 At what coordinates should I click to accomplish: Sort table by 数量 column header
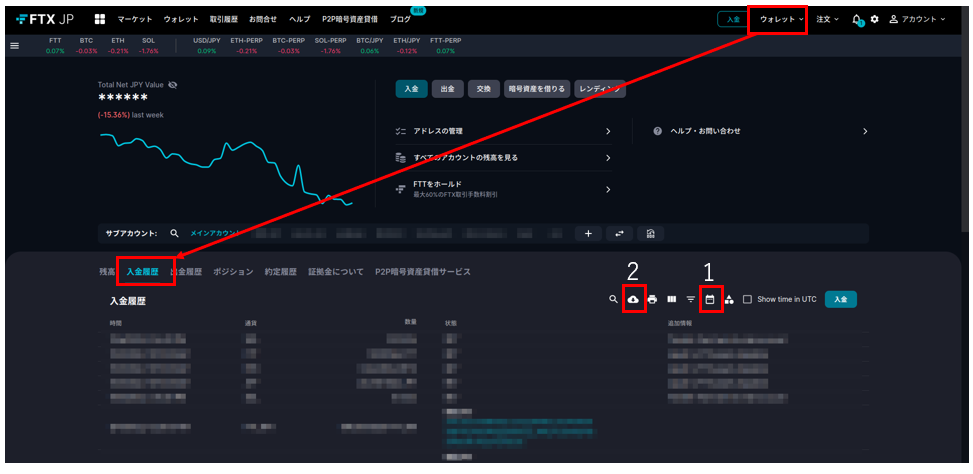pos(410,322)
